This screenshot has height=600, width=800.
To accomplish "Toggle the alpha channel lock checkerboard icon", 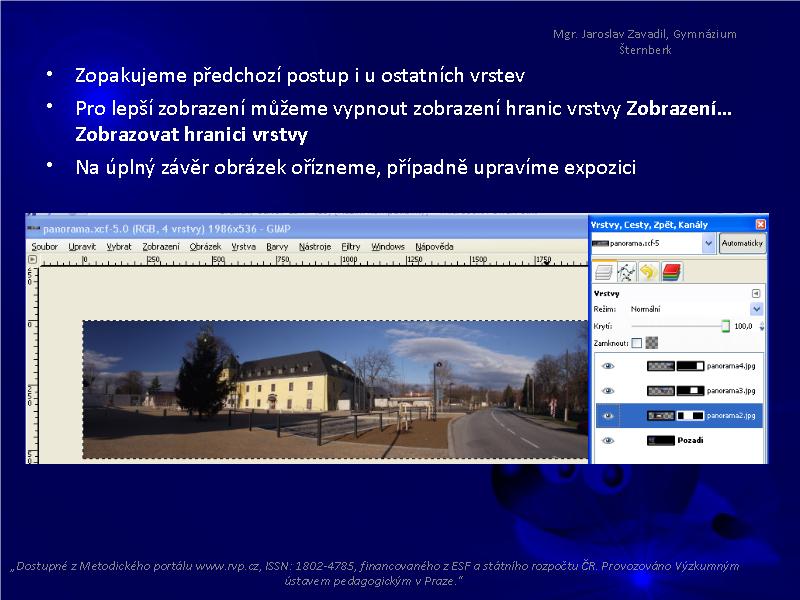I will click(x=652, y=343).
